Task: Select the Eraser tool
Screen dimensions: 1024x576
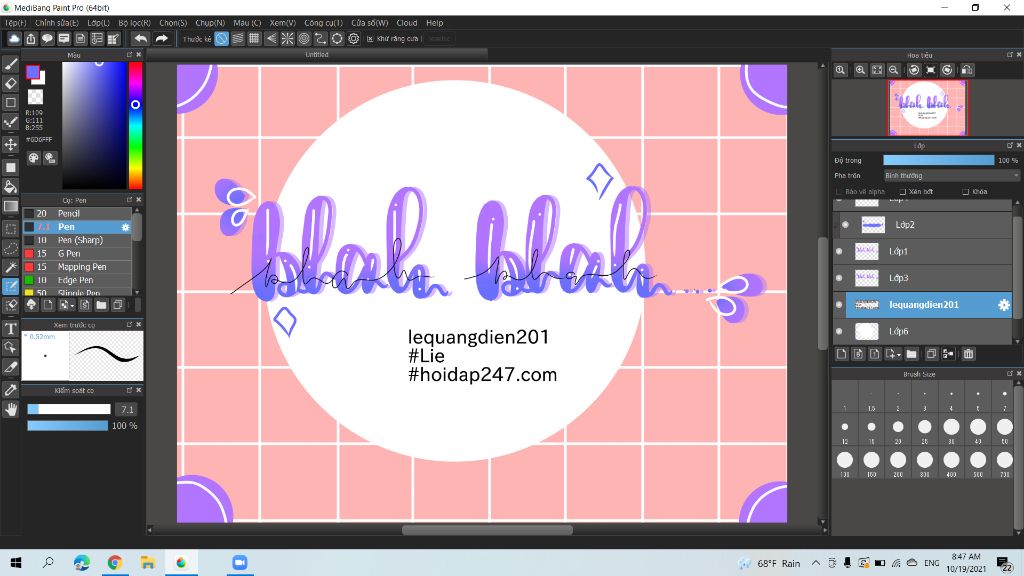Action: 10,83
